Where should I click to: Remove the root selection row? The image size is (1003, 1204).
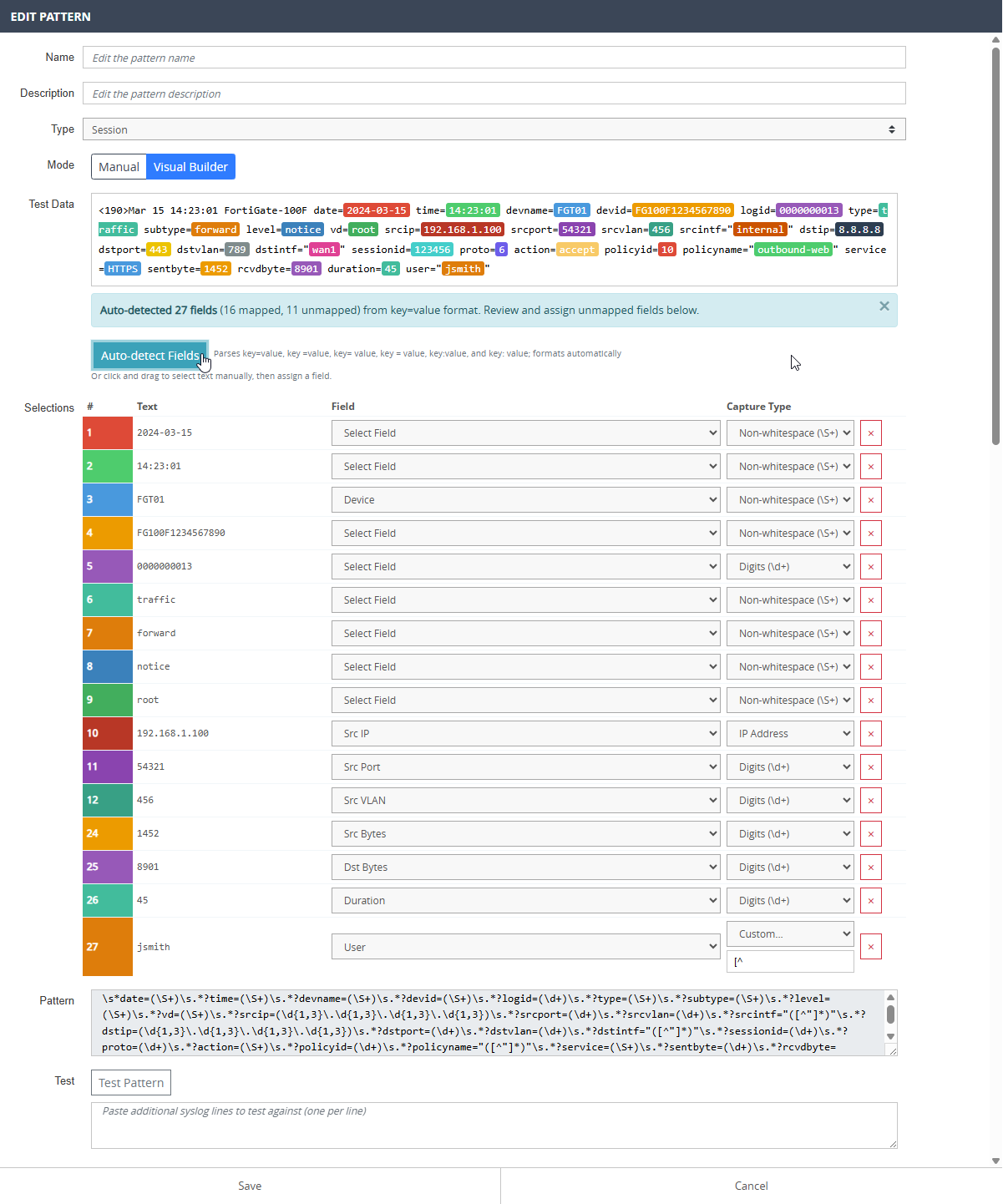tap(871, 701)
